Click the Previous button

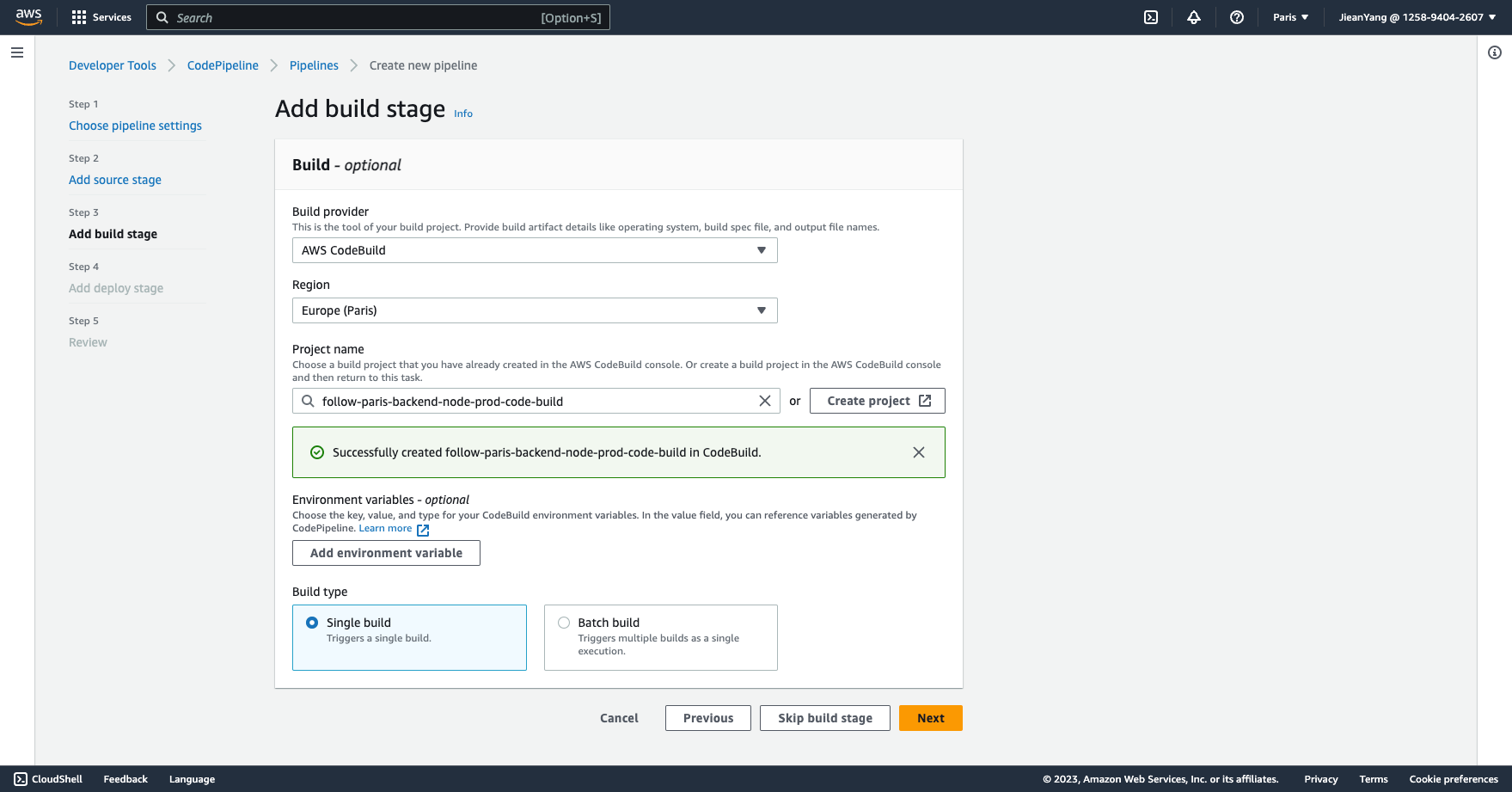pos(708,718)
